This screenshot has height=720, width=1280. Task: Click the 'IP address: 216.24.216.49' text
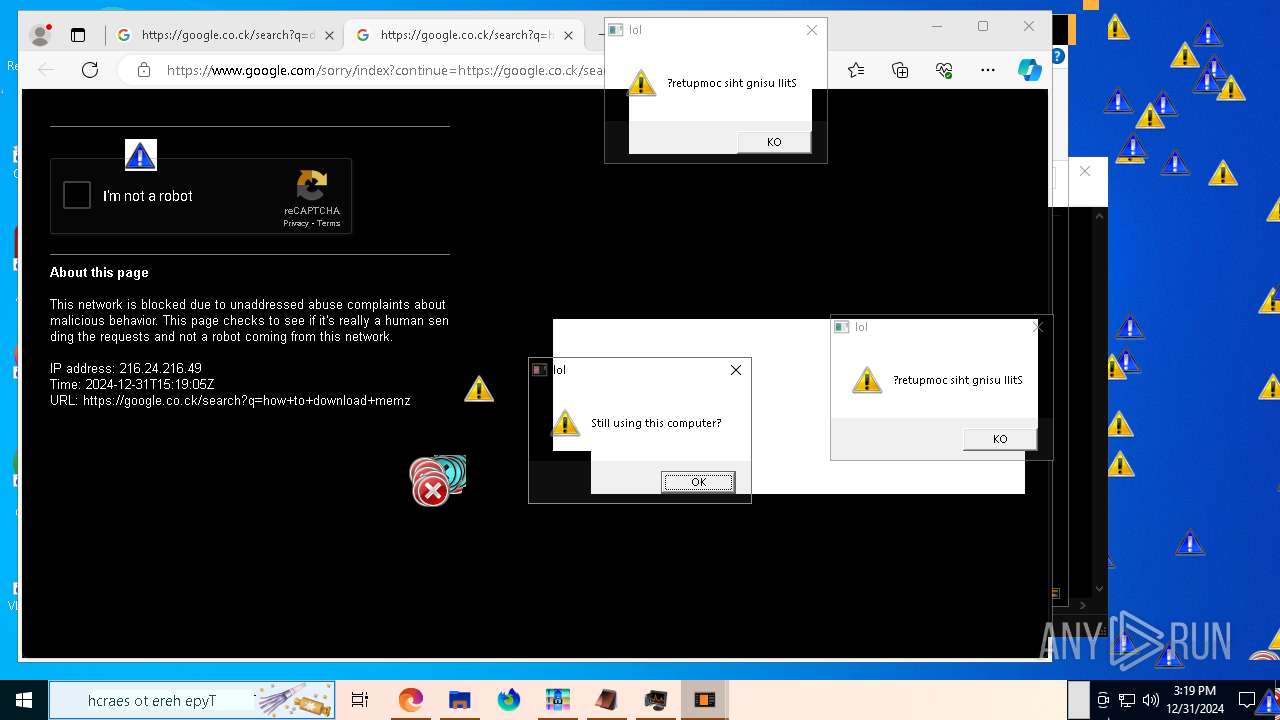[126, 368]
